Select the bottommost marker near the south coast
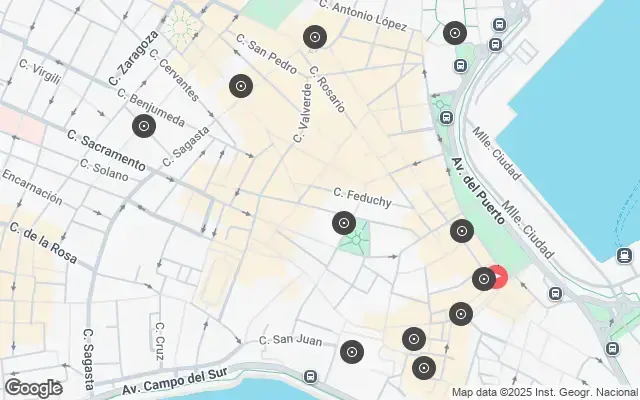Viewport: 640px width, 400px height. (x=424, y=368)
